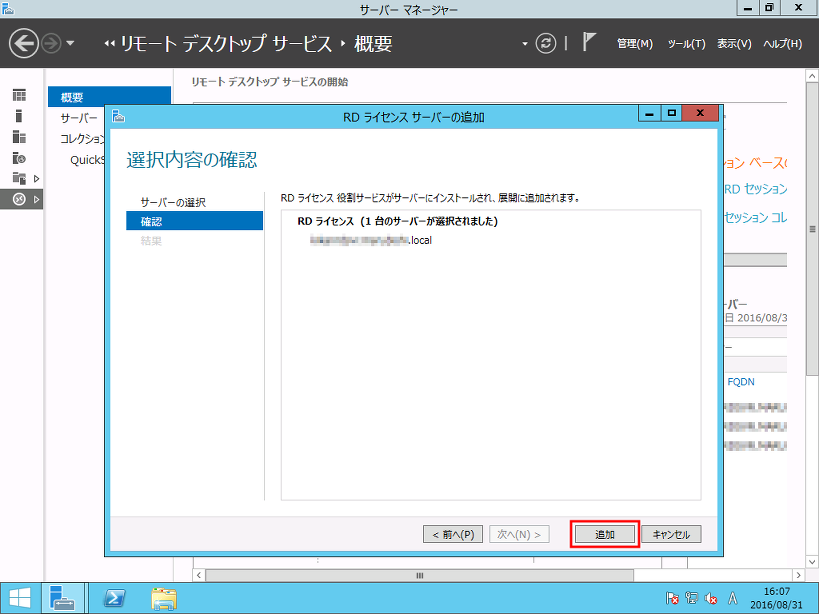Screen dimensions: 819x614
Task: Click the All Servers icon in the sidebar
Action: [x=20, y=138]
